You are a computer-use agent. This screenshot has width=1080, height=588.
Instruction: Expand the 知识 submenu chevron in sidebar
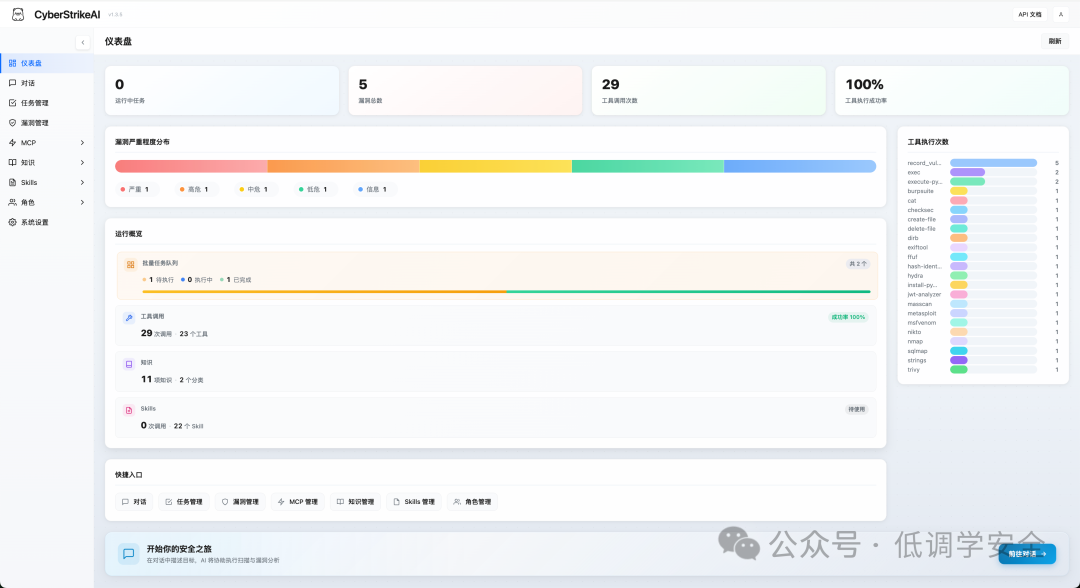point(82,162)
